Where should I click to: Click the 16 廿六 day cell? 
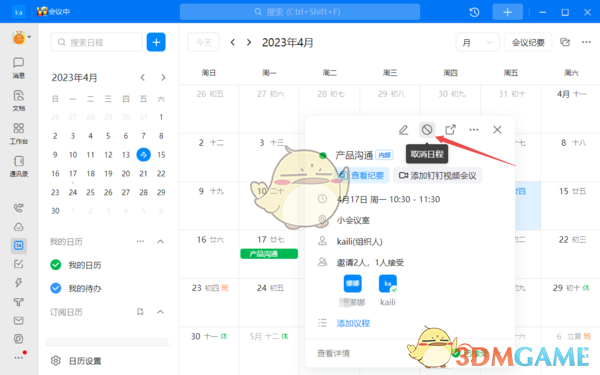coord(209,254)
